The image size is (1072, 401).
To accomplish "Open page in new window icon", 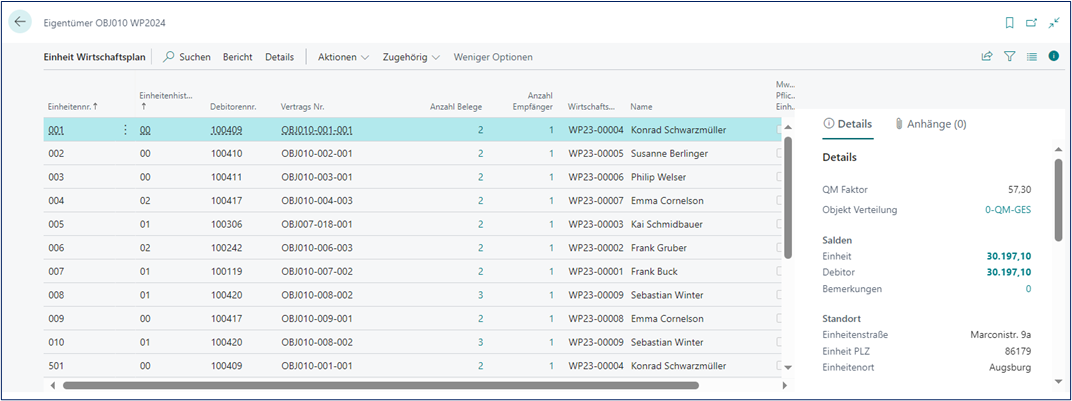I will click(x=1031, y=22).
